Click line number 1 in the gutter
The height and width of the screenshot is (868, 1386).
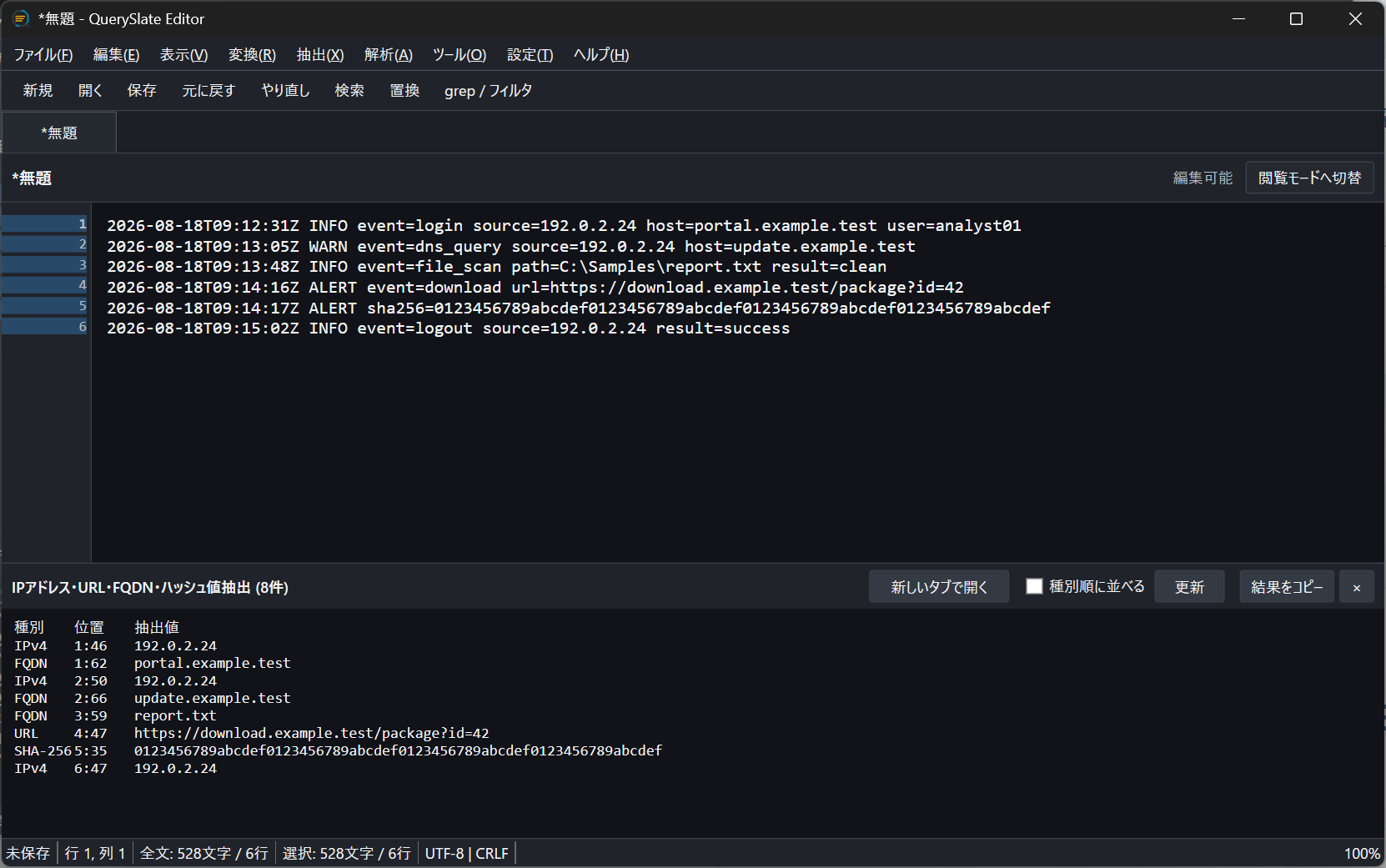pos(83,224)
